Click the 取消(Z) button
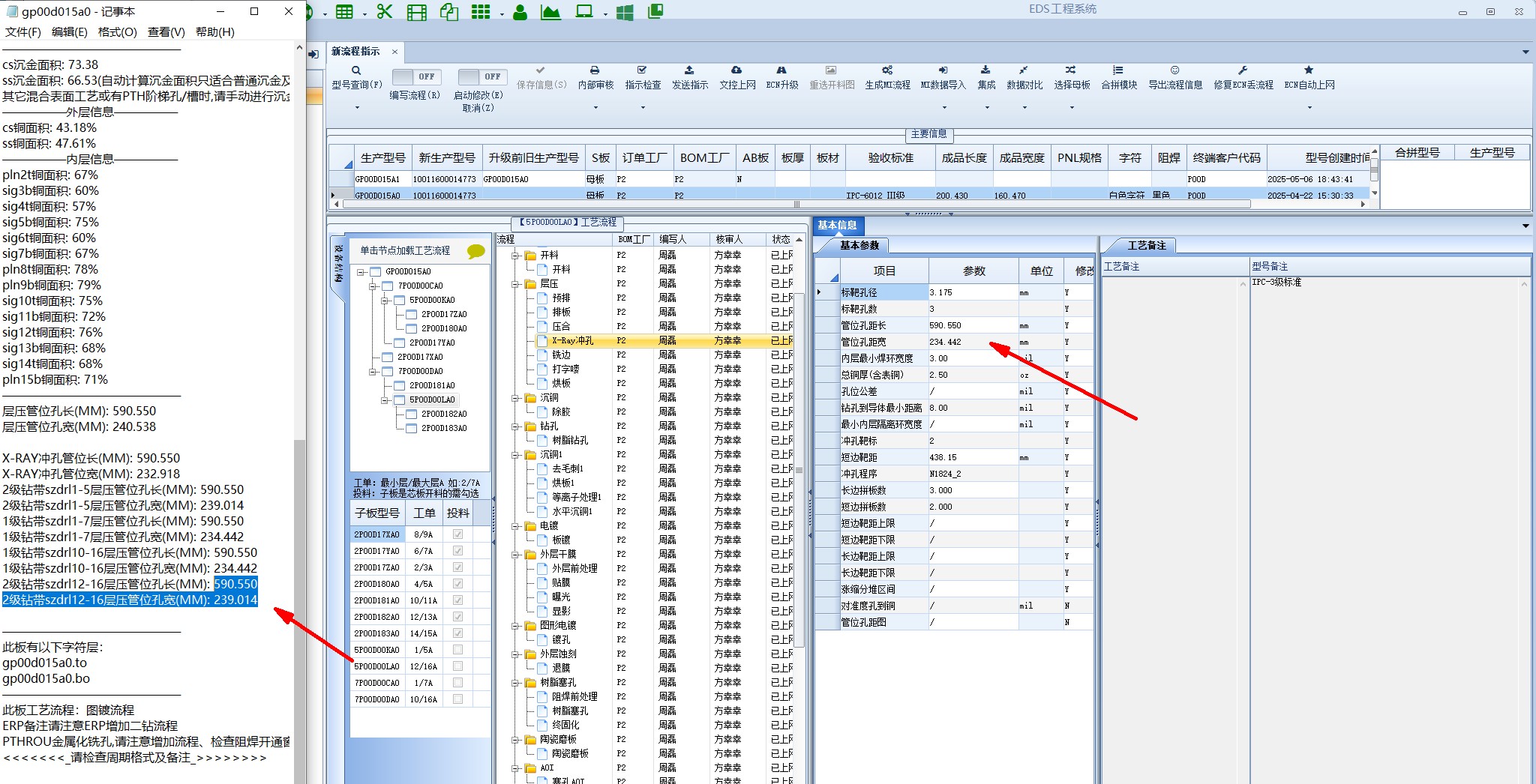This screenshot has width=1536, height=784. (x=478, y=108)
